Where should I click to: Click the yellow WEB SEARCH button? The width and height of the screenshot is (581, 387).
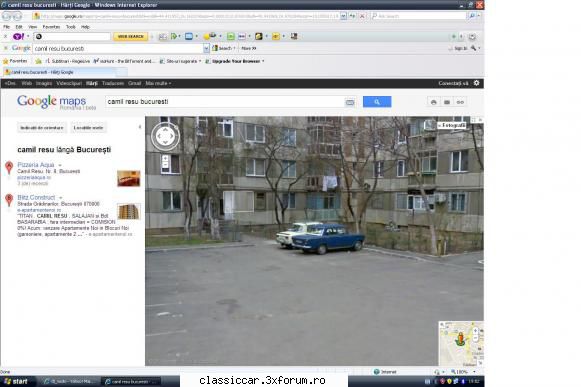tap(130, 36)
